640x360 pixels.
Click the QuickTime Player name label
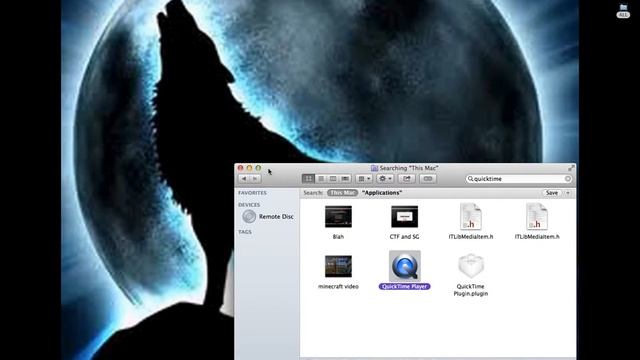(x=404, y=287)
